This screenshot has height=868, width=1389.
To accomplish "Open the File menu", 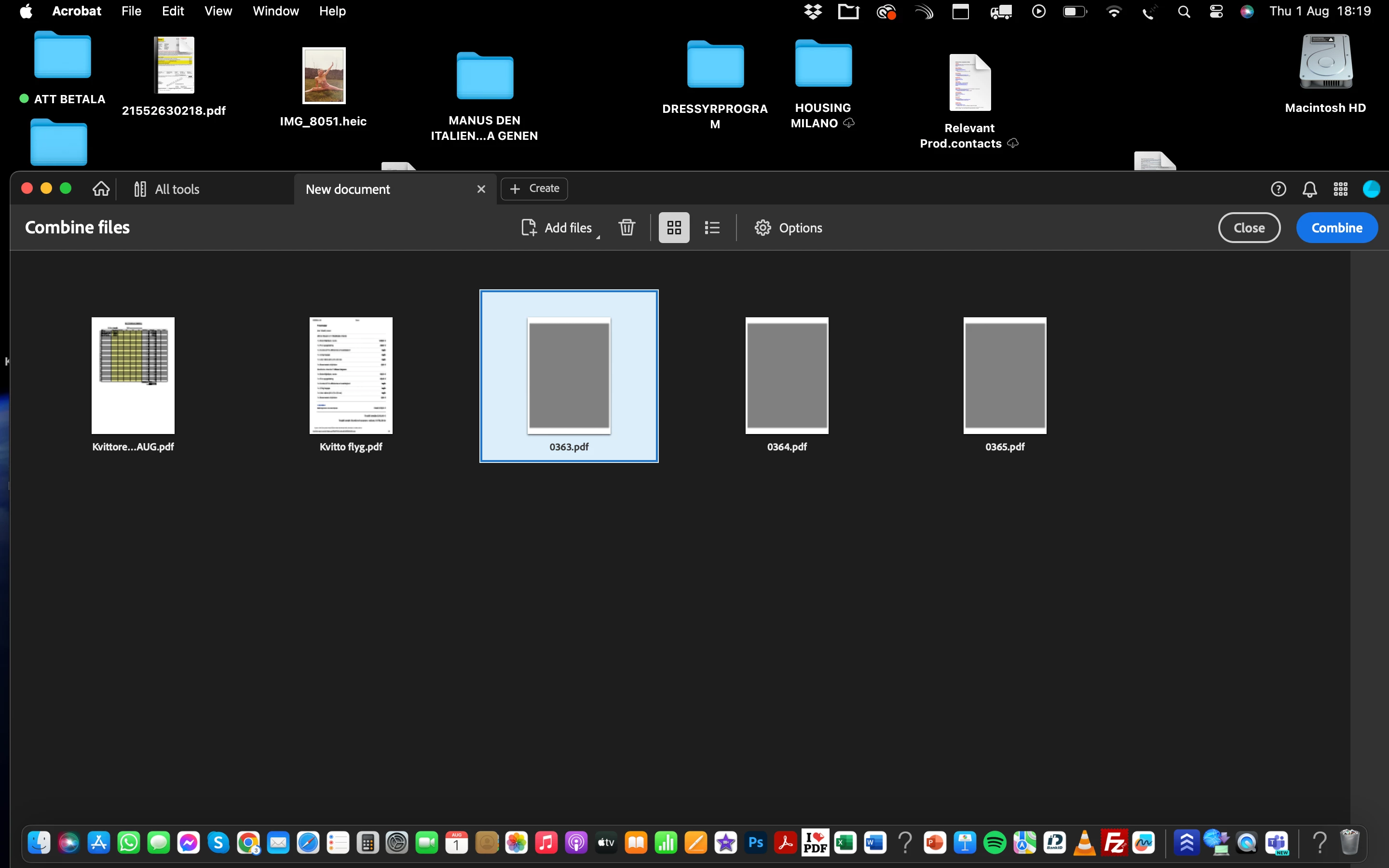I will (x=132, y=11).
